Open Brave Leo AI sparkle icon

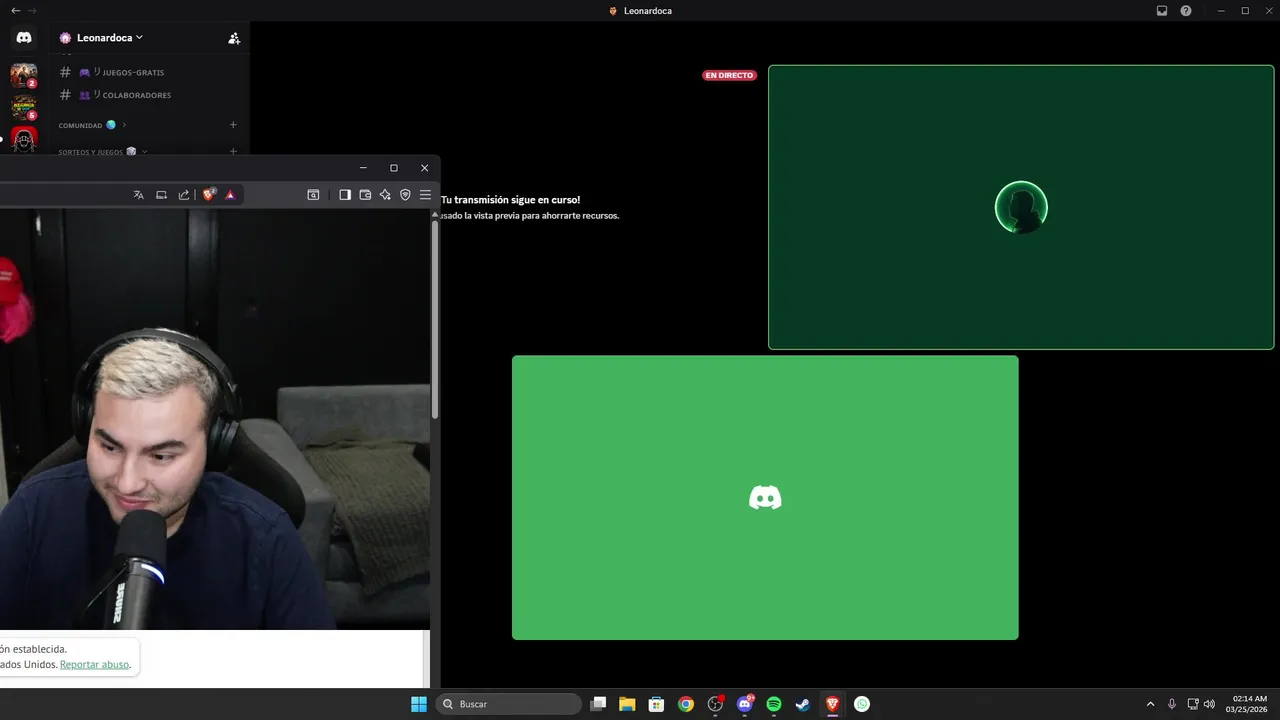[x=385, y=195]
